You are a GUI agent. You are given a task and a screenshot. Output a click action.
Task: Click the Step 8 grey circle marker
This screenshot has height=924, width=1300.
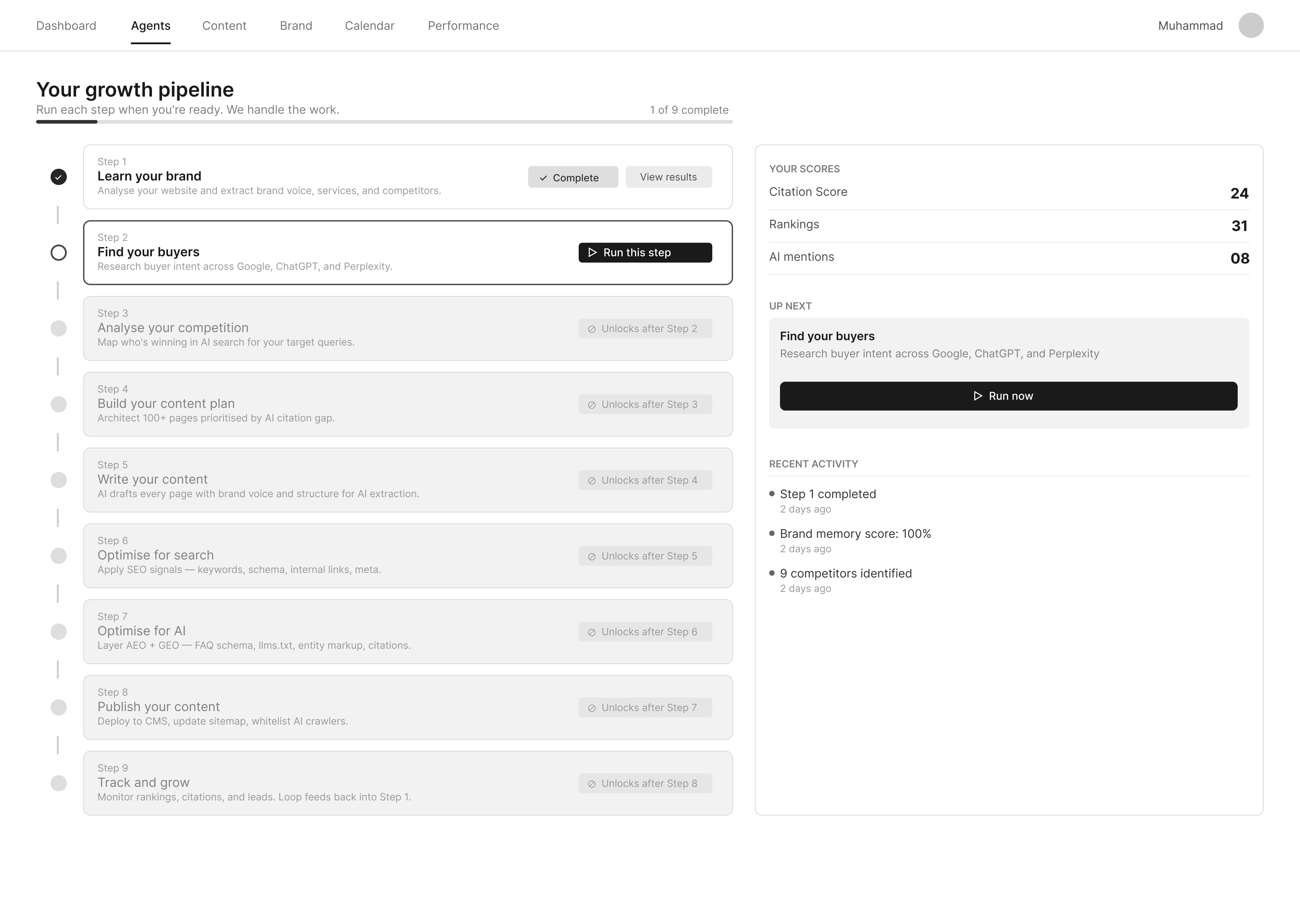pos(59,707)
